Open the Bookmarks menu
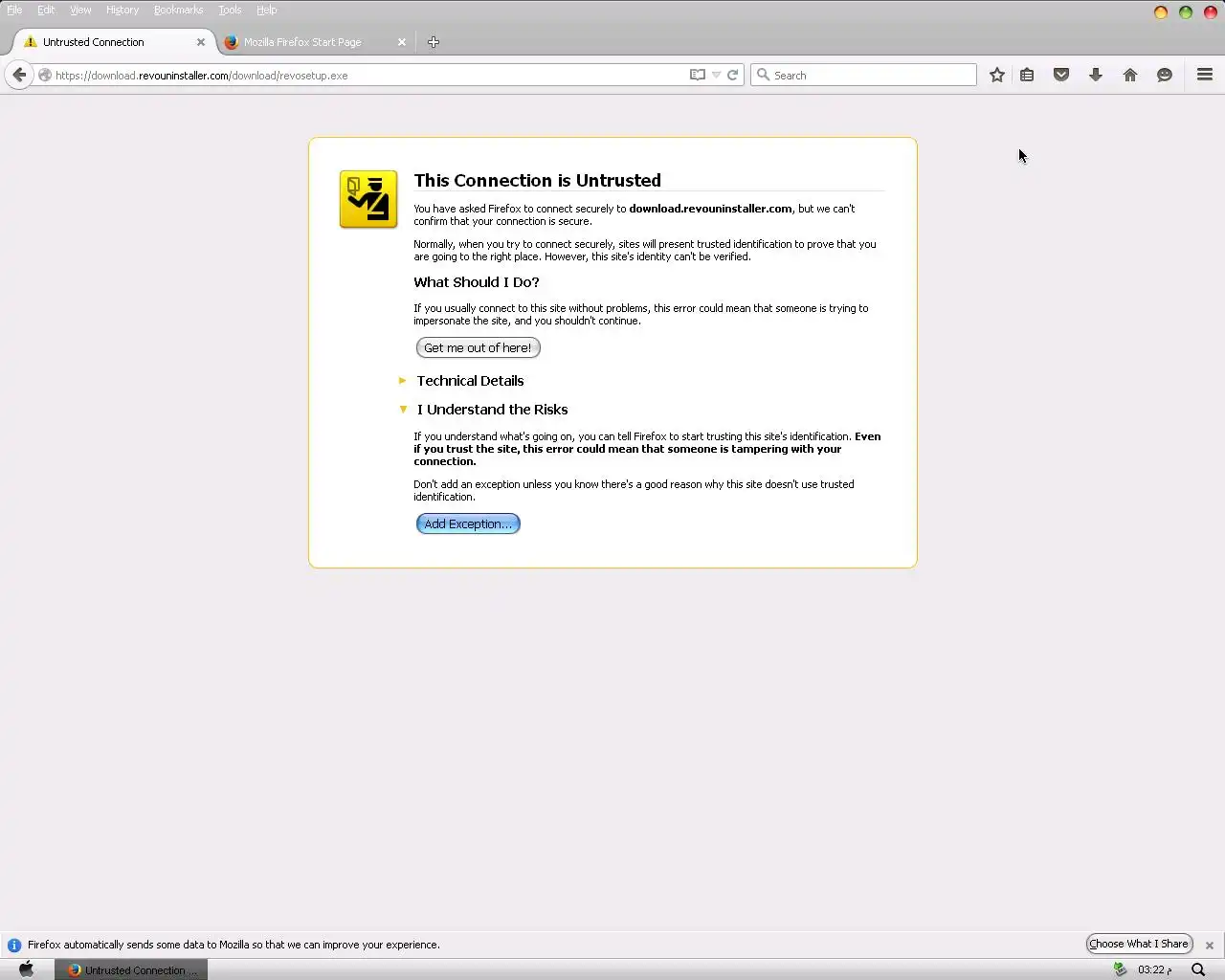This screenshot has width=1225, height=980. click(178, 10)
